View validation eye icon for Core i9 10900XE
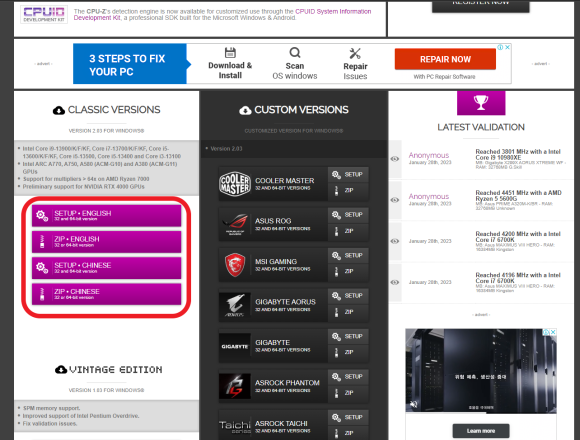 (395, 159)
